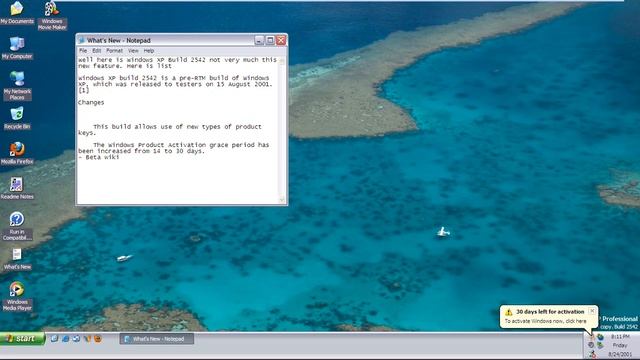Open the View menu in Notepad
This screenshot has width=640, height=360.
pos(133,51)
